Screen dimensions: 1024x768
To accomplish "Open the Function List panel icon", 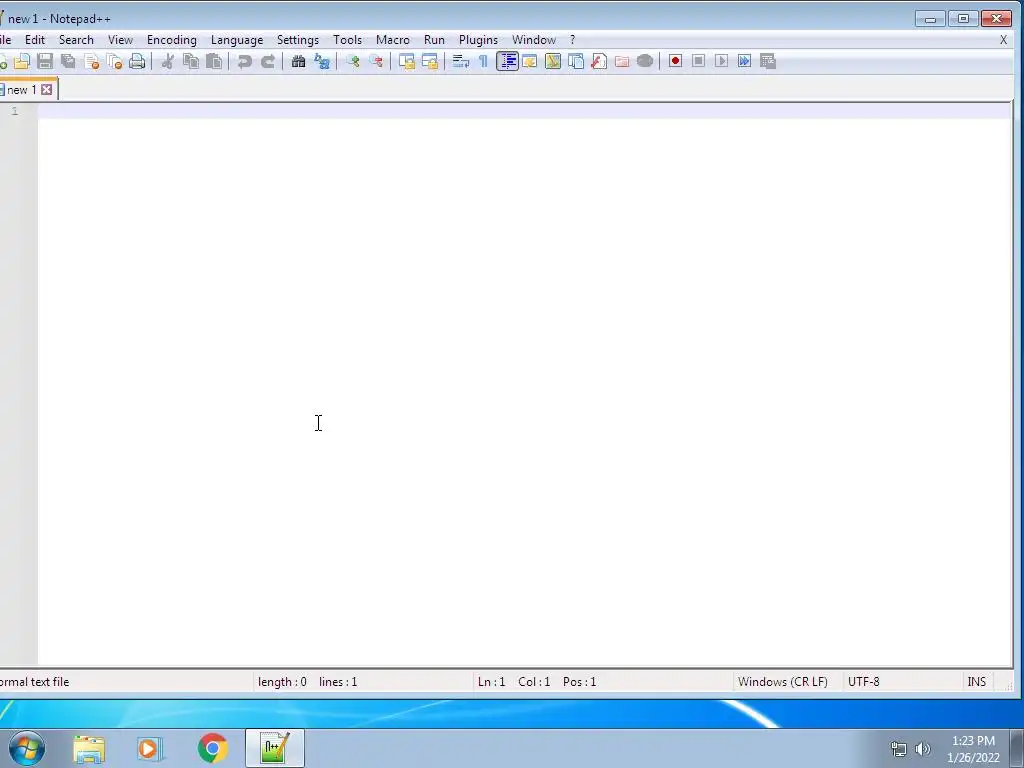I will coord(599,61).
